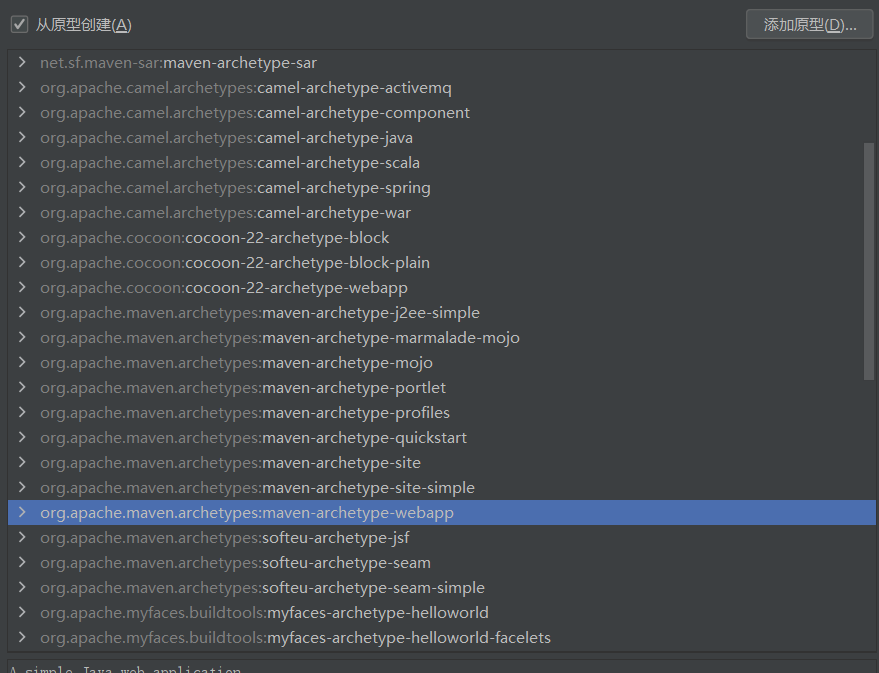The width and height of the screenshot is (879, 673).
Task: Select cocoon-22-archetype-webapp archetype row
Action: [x=442, y=287]
